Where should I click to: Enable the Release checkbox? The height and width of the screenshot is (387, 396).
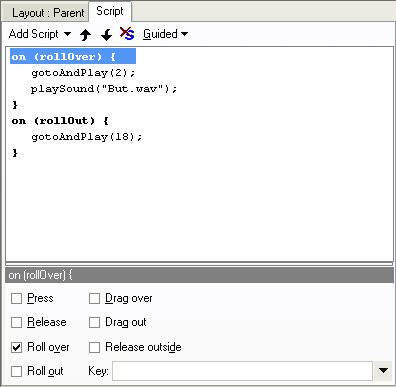[x=16, y=323]
